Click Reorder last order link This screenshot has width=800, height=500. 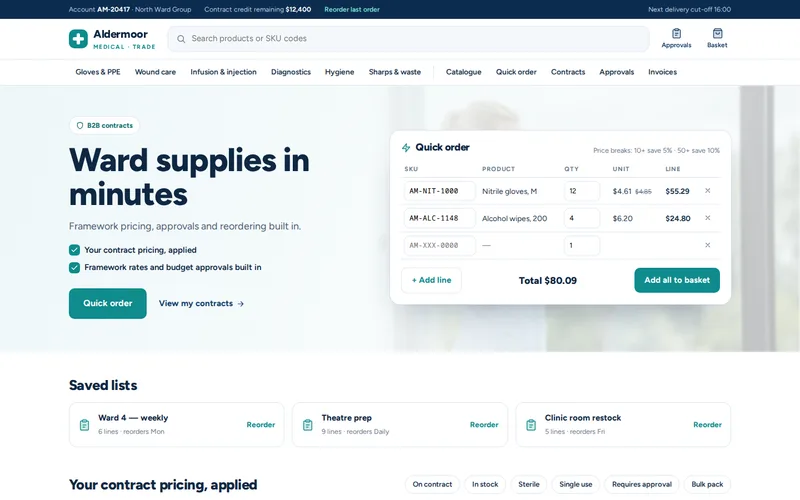[352, 9]
